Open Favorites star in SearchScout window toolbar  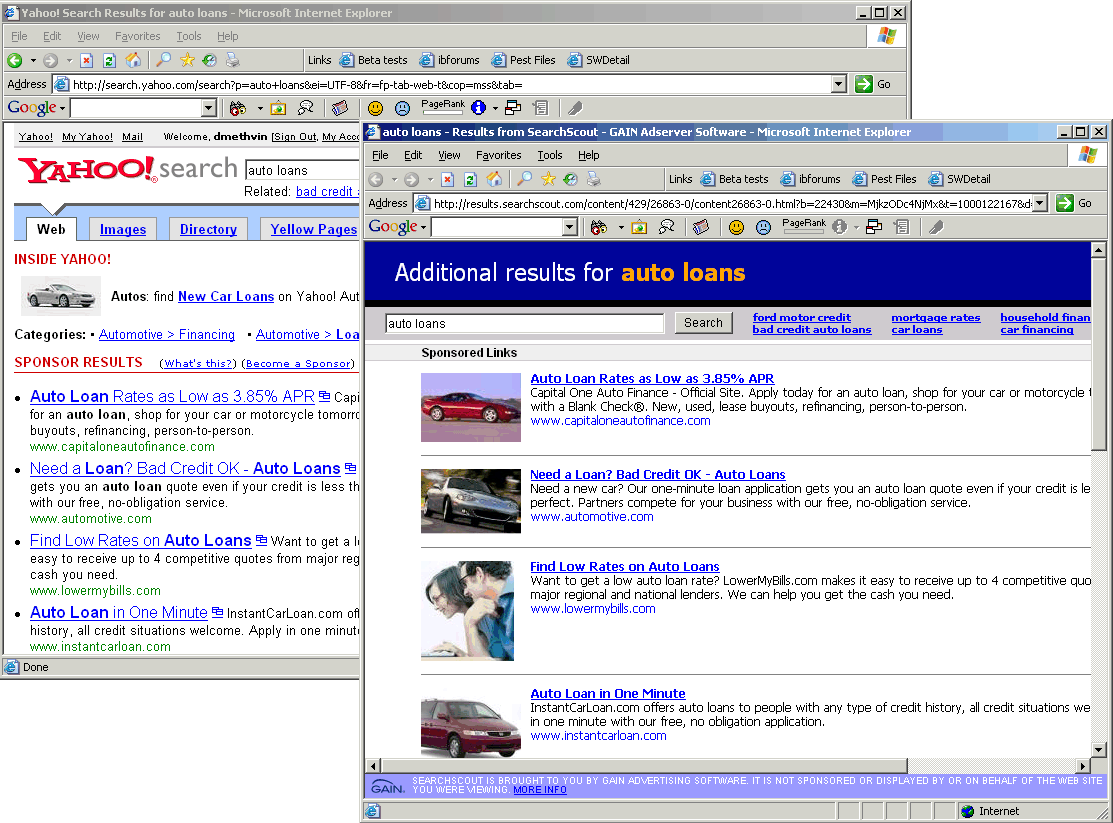548,180
